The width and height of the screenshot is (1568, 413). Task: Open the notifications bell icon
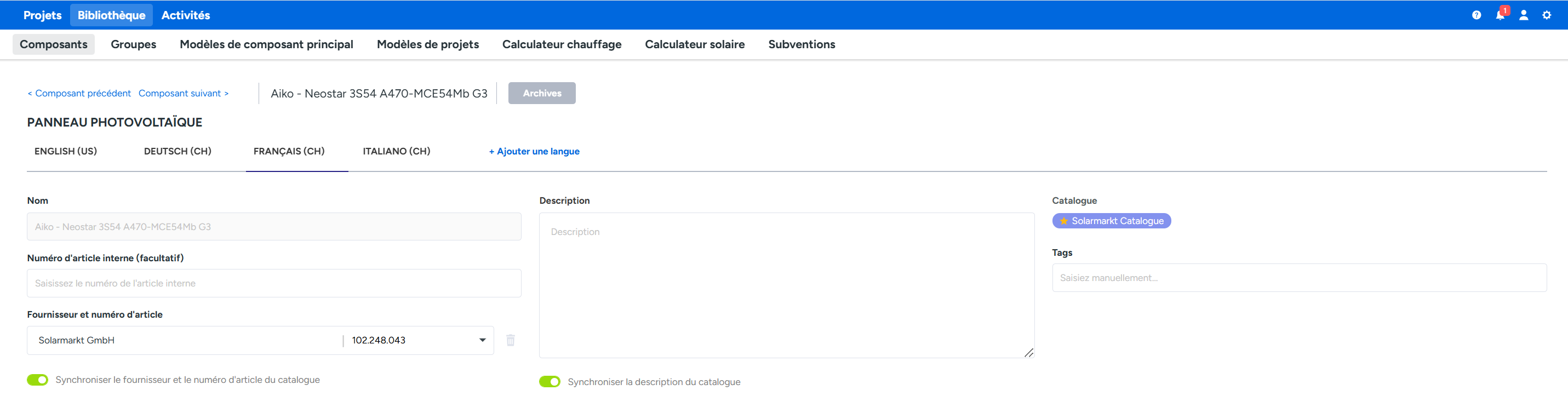click(1500, 15)
